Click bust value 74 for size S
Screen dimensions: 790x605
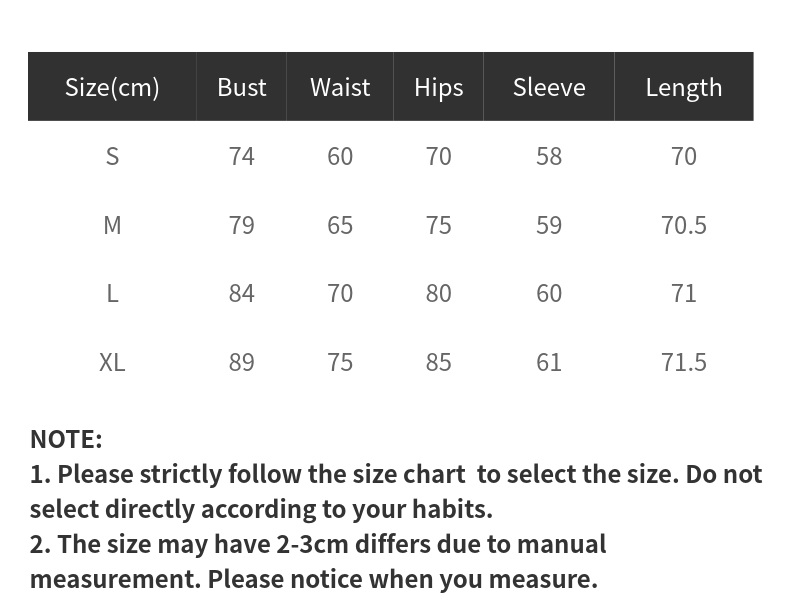point(241,156)
